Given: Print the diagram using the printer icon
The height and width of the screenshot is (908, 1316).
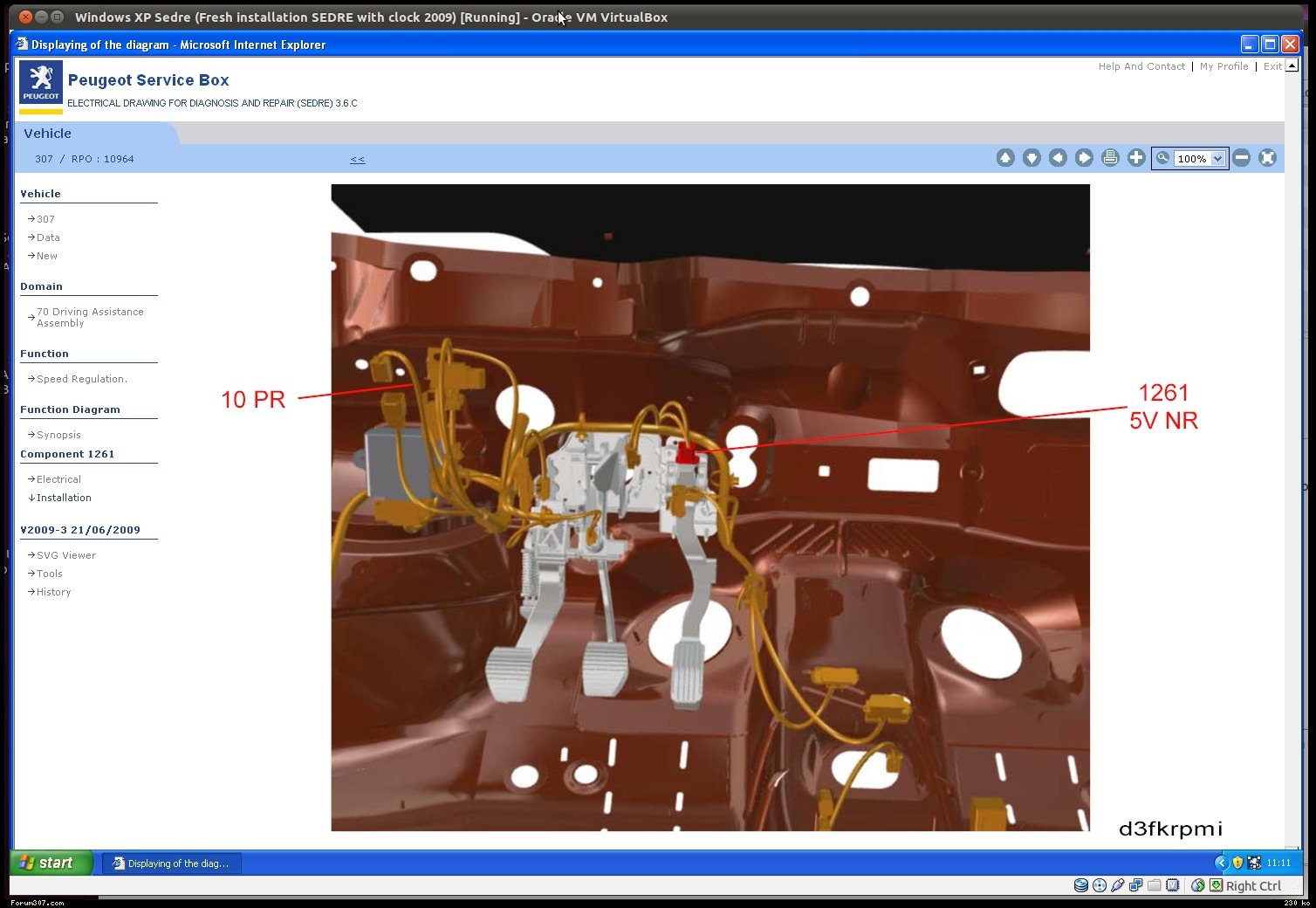Looking at the screenshot, I should pos(1110,158).
